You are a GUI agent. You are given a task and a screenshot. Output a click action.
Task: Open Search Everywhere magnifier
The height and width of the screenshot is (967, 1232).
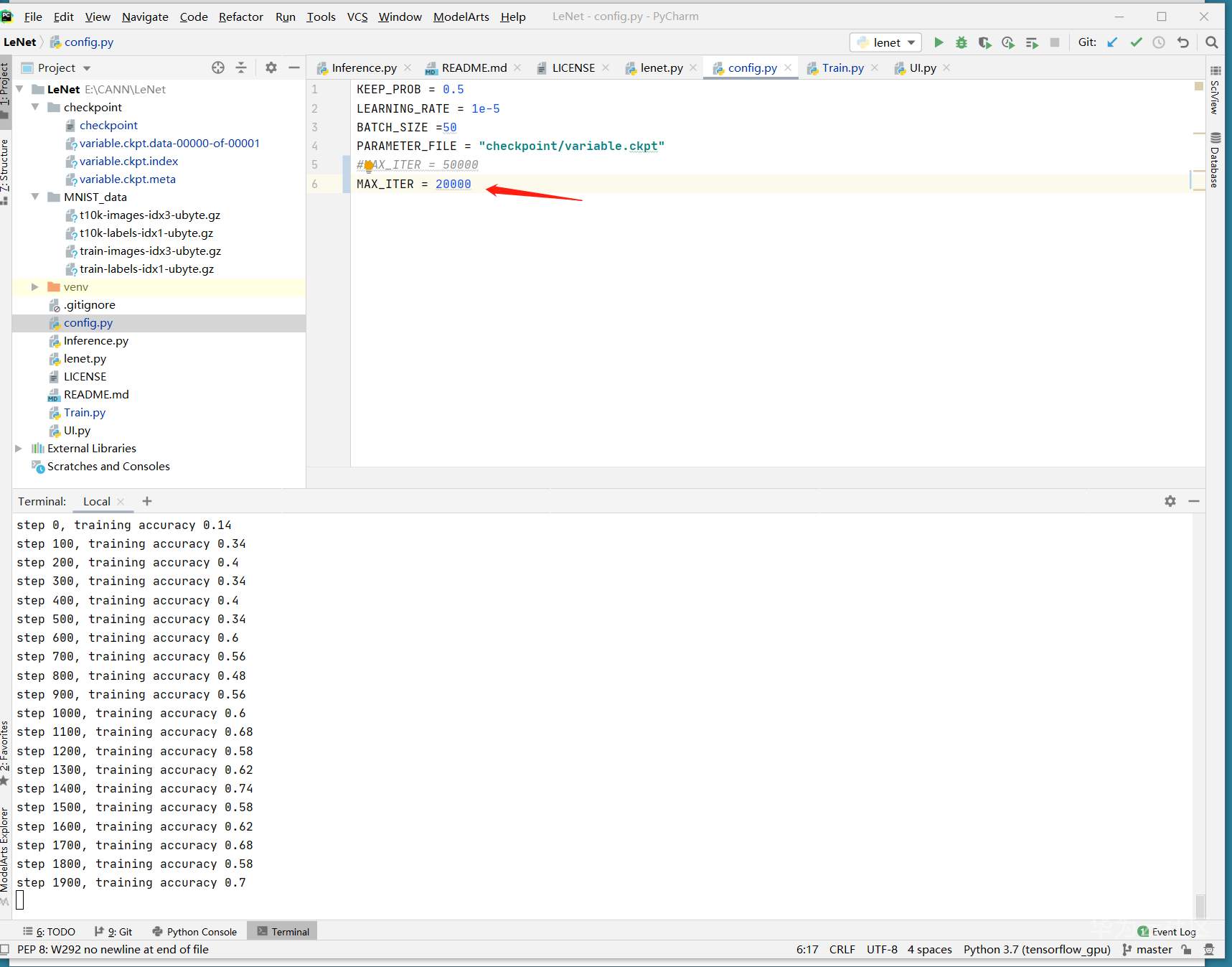[1212, 42]
